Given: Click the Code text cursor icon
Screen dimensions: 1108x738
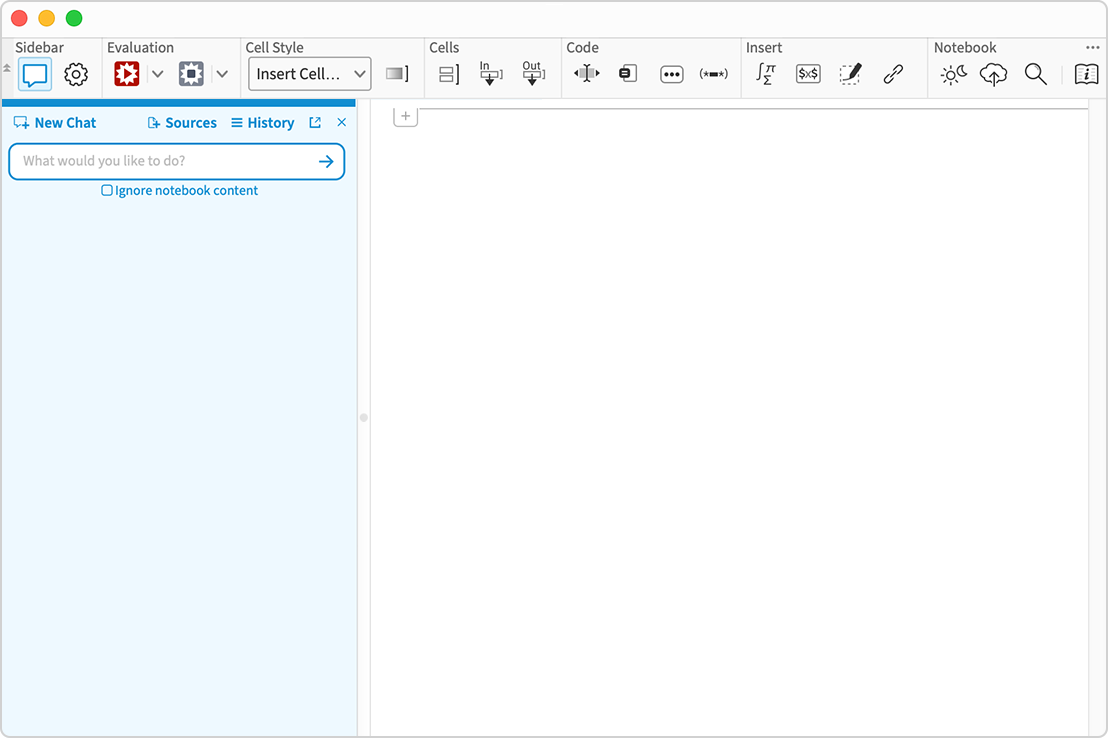Looking at the screenshot, I should [587, 73].
